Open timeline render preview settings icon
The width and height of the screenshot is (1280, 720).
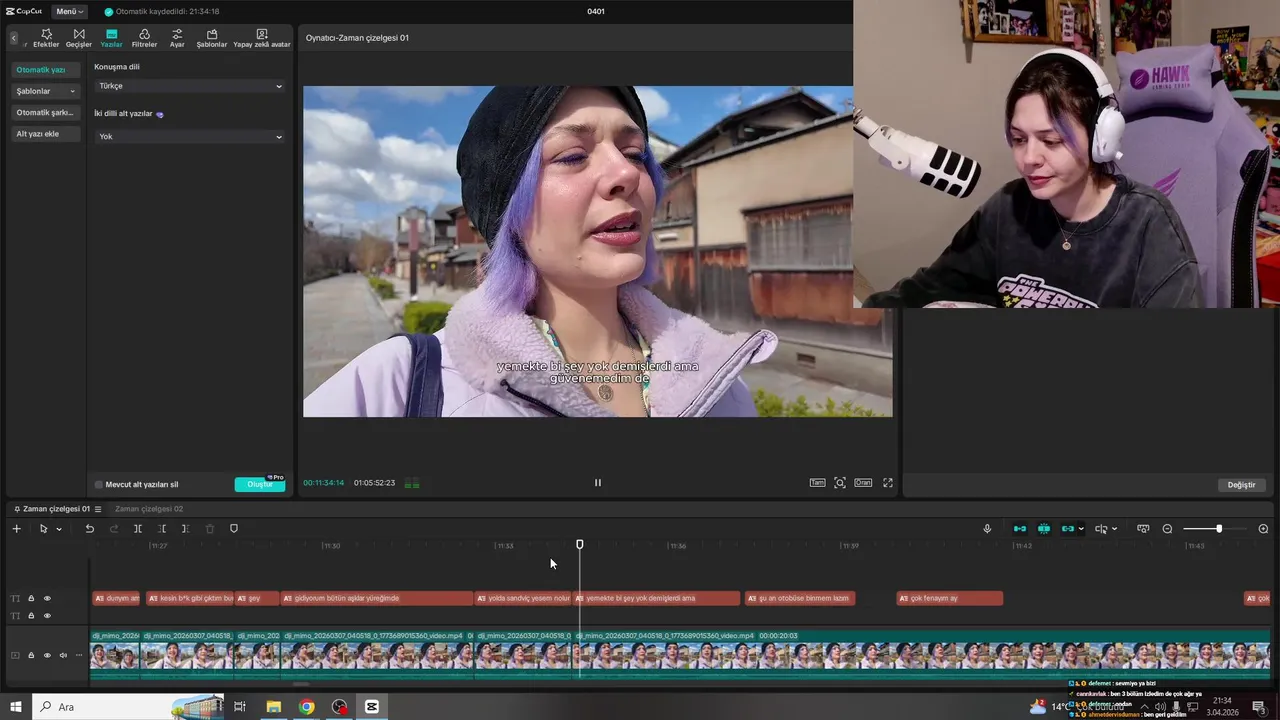[1143, 529]
